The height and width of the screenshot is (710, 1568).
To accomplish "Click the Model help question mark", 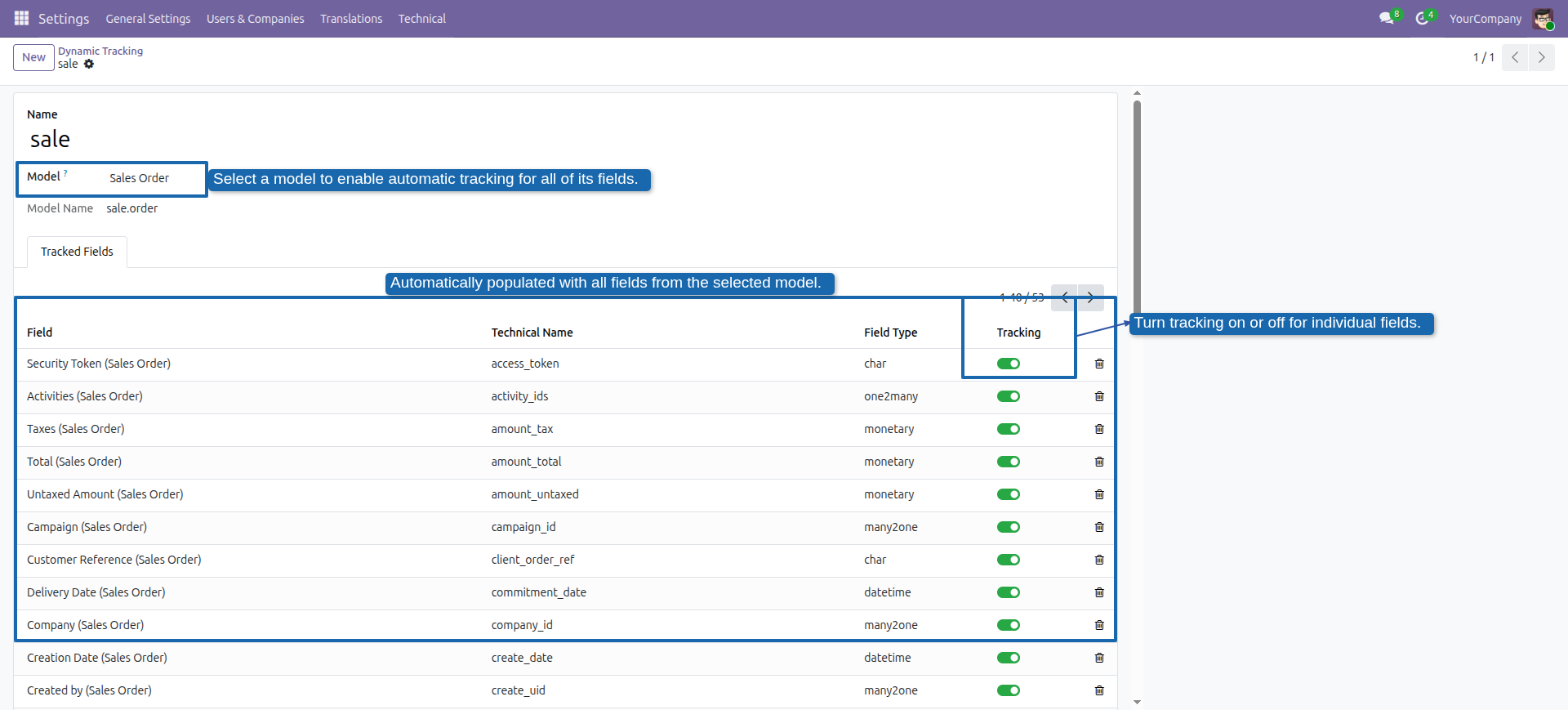I will pos(65,173).
